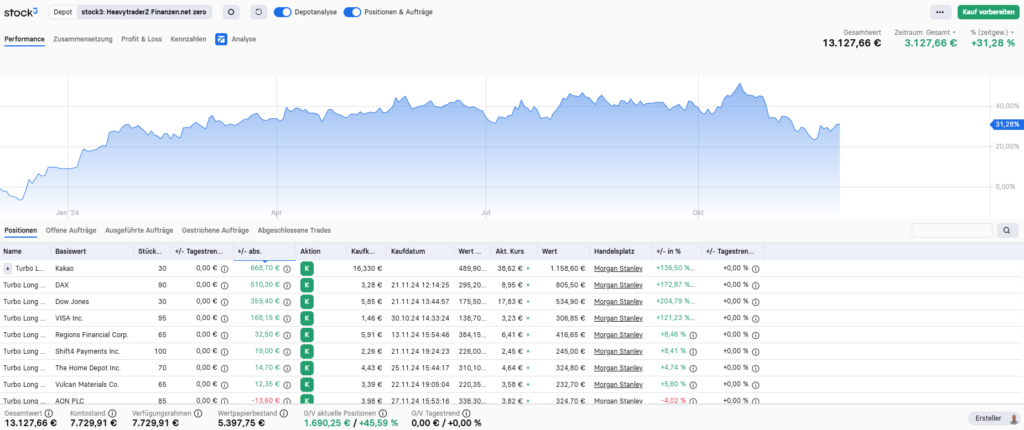This screenshot has width=1024, height=430.
Task: Click info icon next to +8,46 % value
Action: (693, 335)
